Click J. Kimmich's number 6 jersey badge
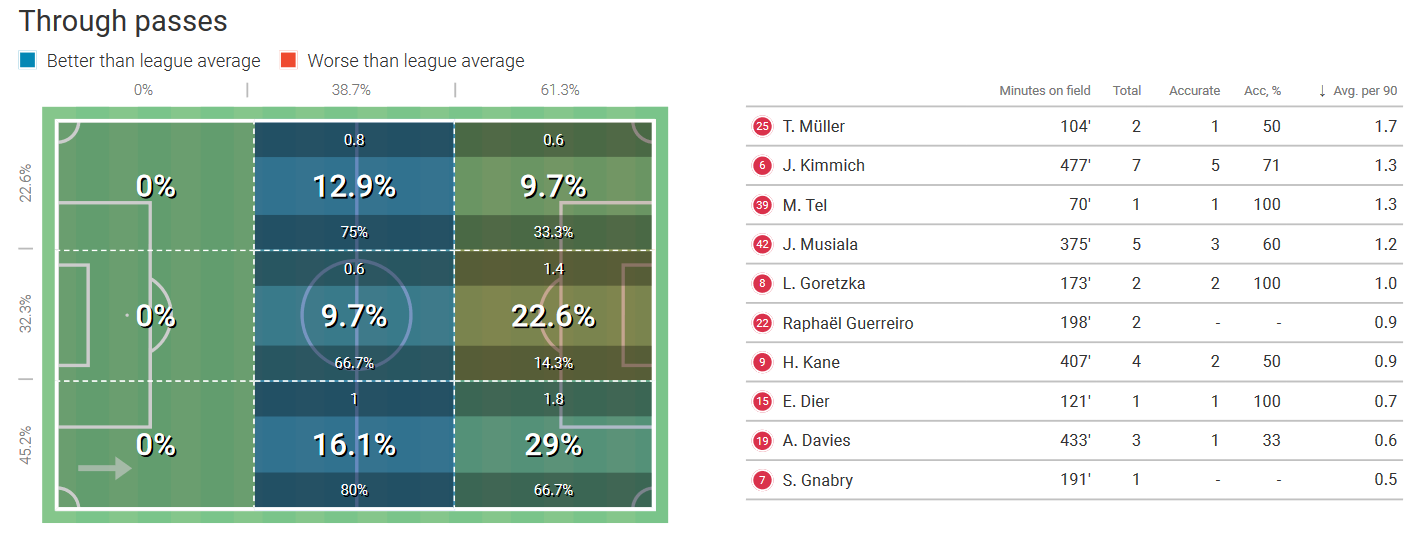The height and width of the screenshot is (537, 1412). (763, 166)
